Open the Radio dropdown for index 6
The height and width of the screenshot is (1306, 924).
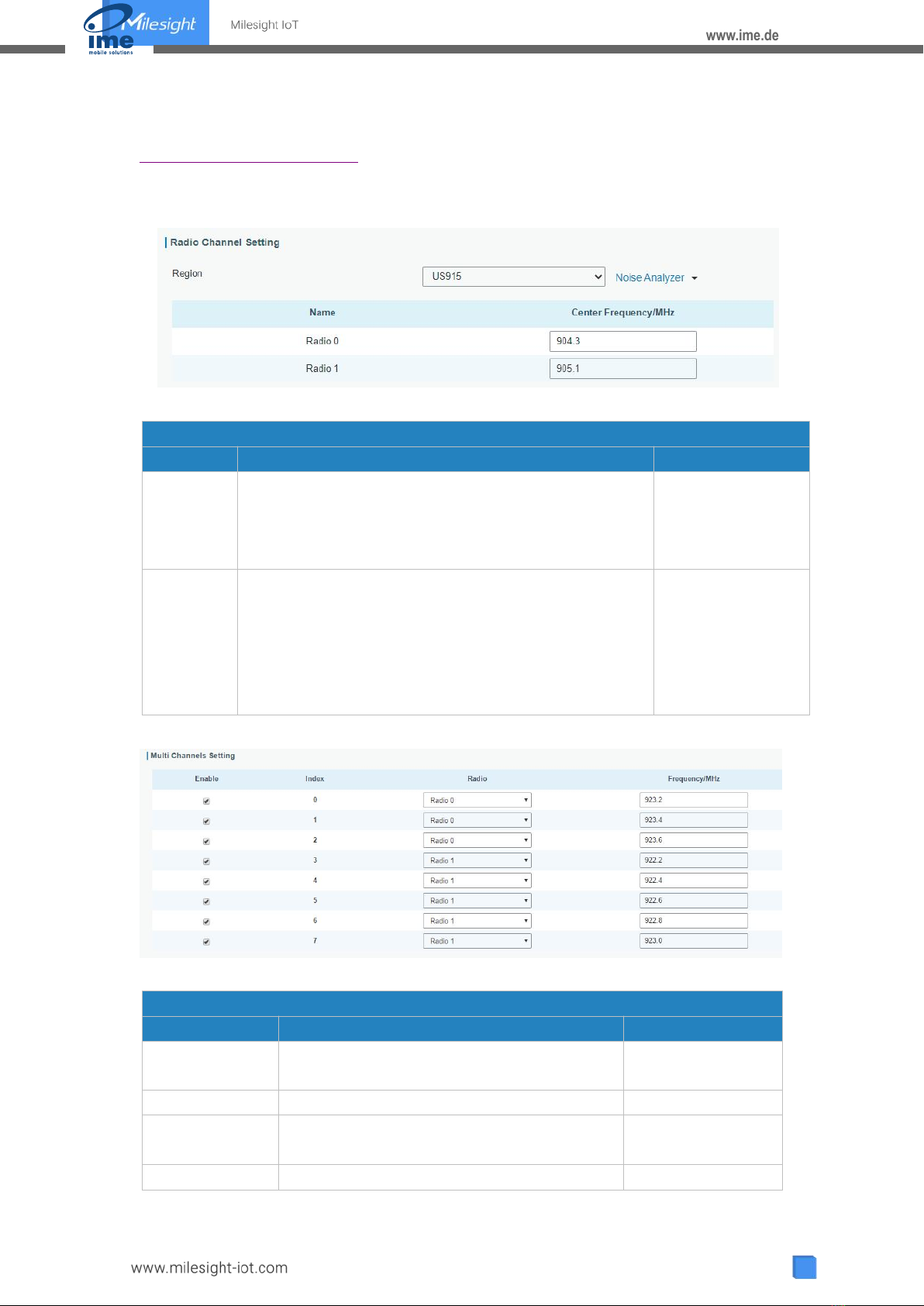point(477,921)
